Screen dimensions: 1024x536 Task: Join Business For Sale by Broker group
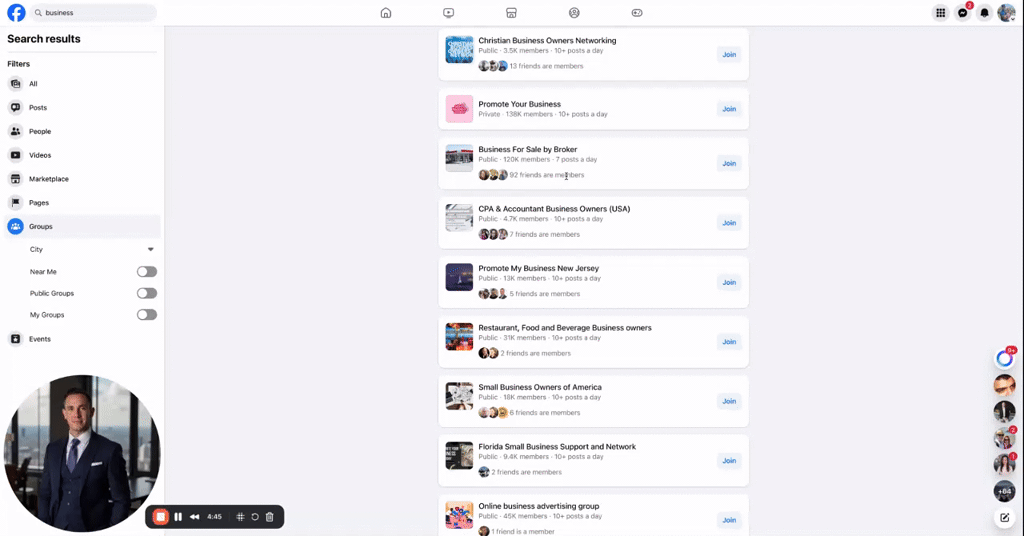click(x=729, y=163)
